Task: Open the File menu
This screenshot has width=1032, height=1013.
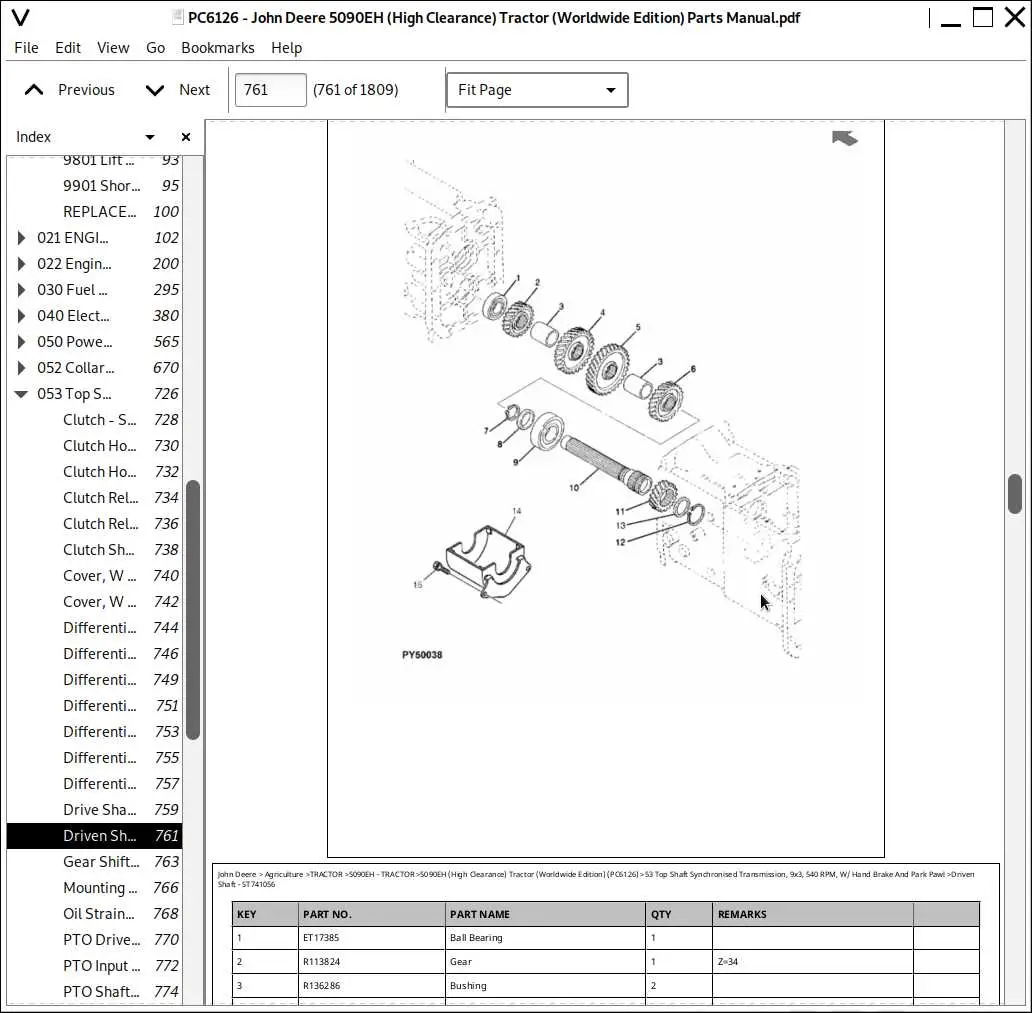Action: tap(26, 48)
